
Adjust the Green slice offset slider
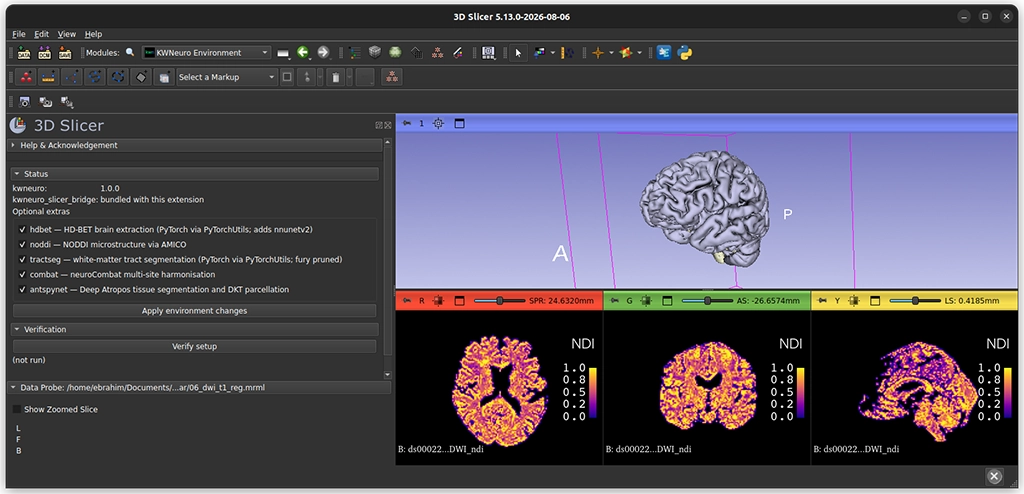(x=707, y=301)
